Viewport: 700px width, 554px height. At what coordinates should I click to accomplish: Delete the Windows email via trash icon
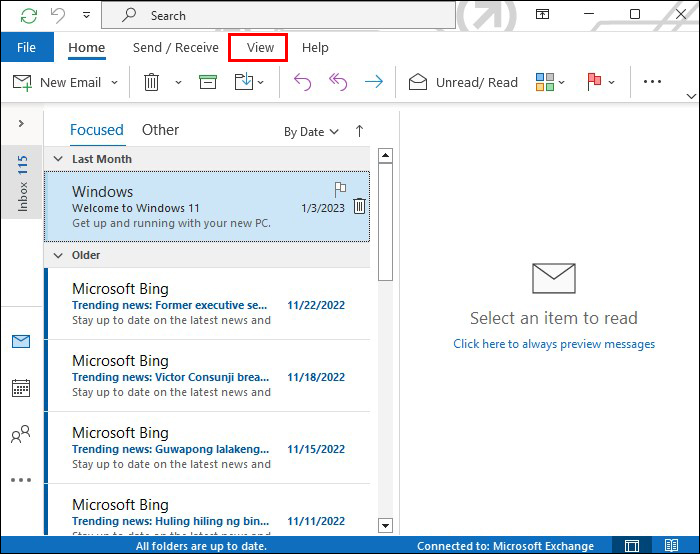coord(359,206)
